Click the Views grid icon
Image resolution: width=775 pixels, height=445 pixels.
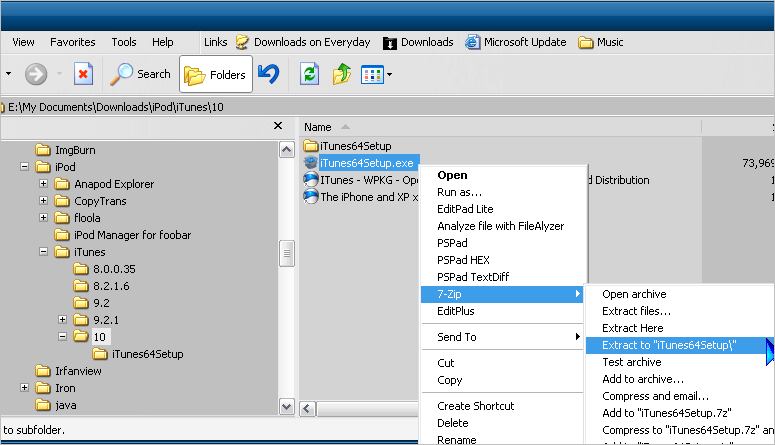(372, 75)
